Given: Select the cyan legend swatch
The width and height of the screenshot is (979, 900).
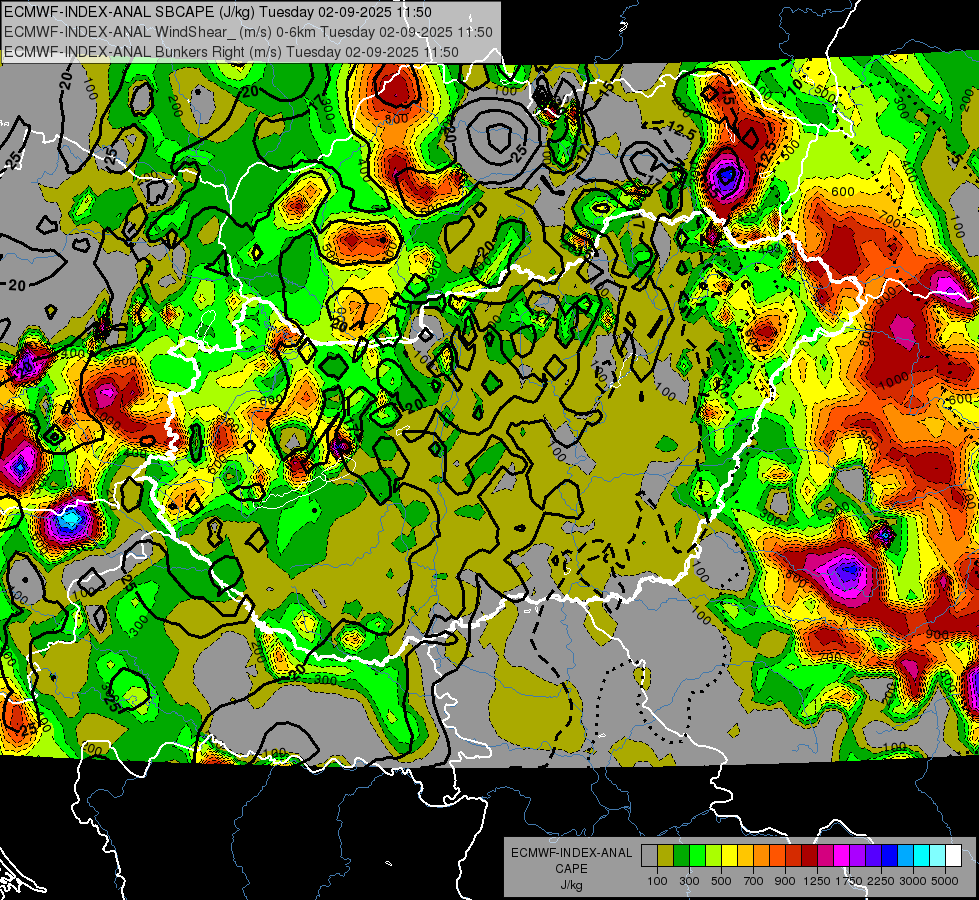Looking at the screenshot, I should pos(922,856).
